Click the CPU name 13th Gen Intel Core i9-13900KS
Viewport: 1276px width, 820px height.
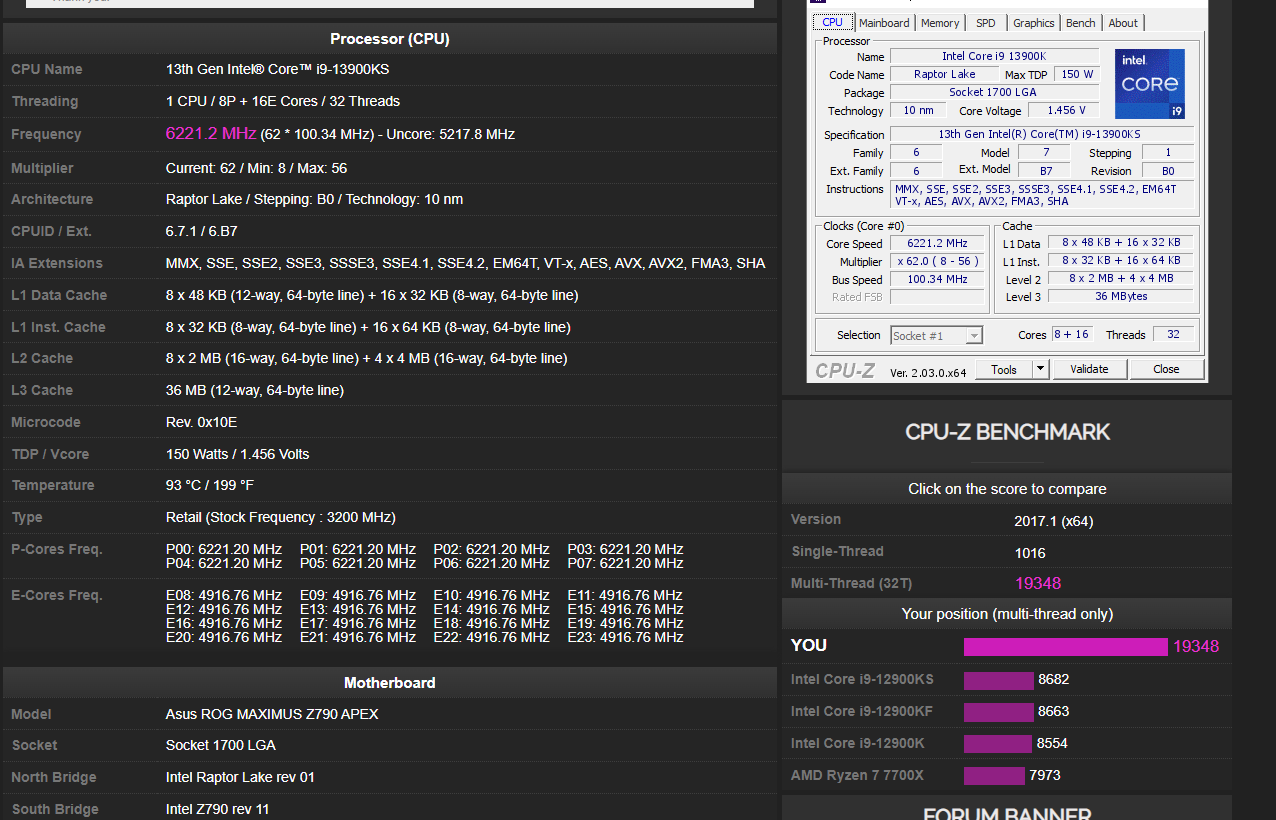[x=277, y=69]
